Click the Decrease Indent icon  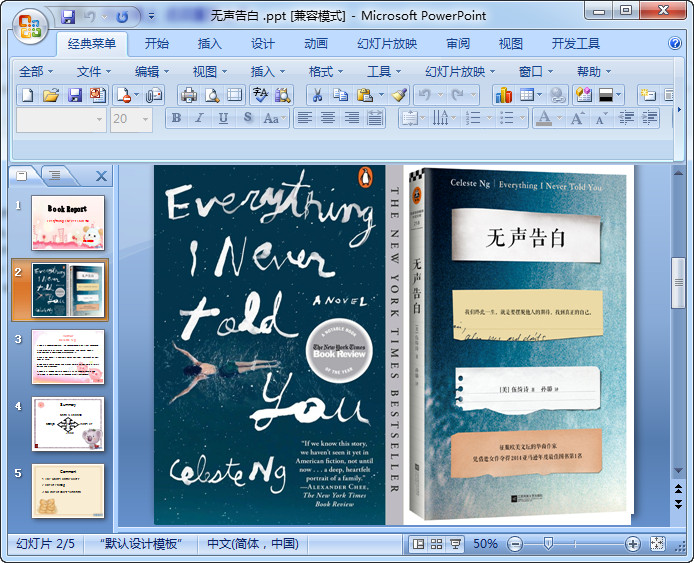(626, 118)
